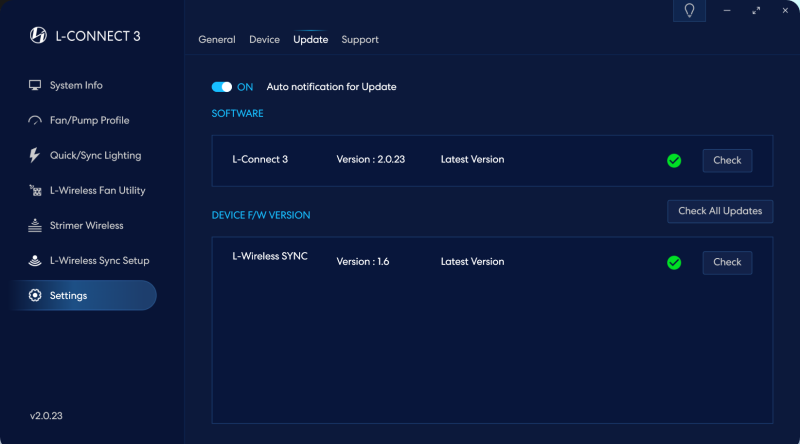Click the SOFTWARE section heading
This screenshot has height=444, width=800.
click(237, 113)
